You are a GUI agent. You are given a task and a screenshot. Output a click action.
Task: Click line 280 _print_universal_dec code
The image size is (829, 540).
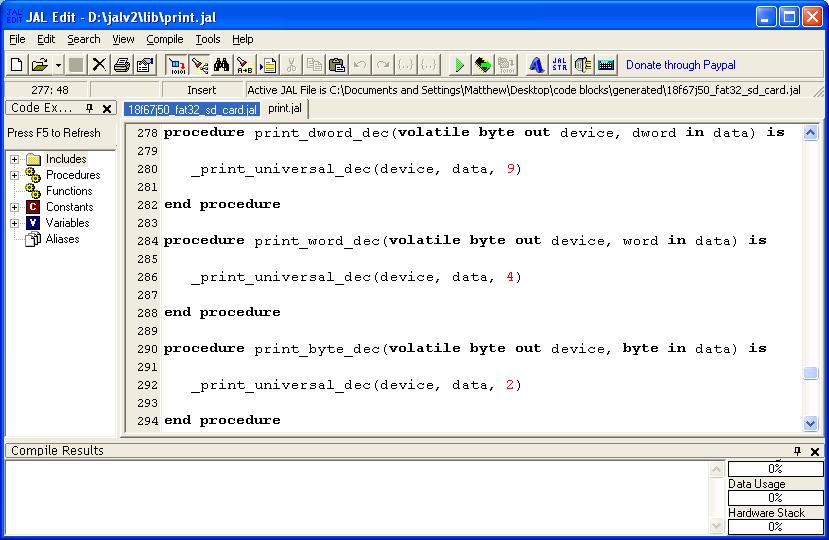click(356, 169)
